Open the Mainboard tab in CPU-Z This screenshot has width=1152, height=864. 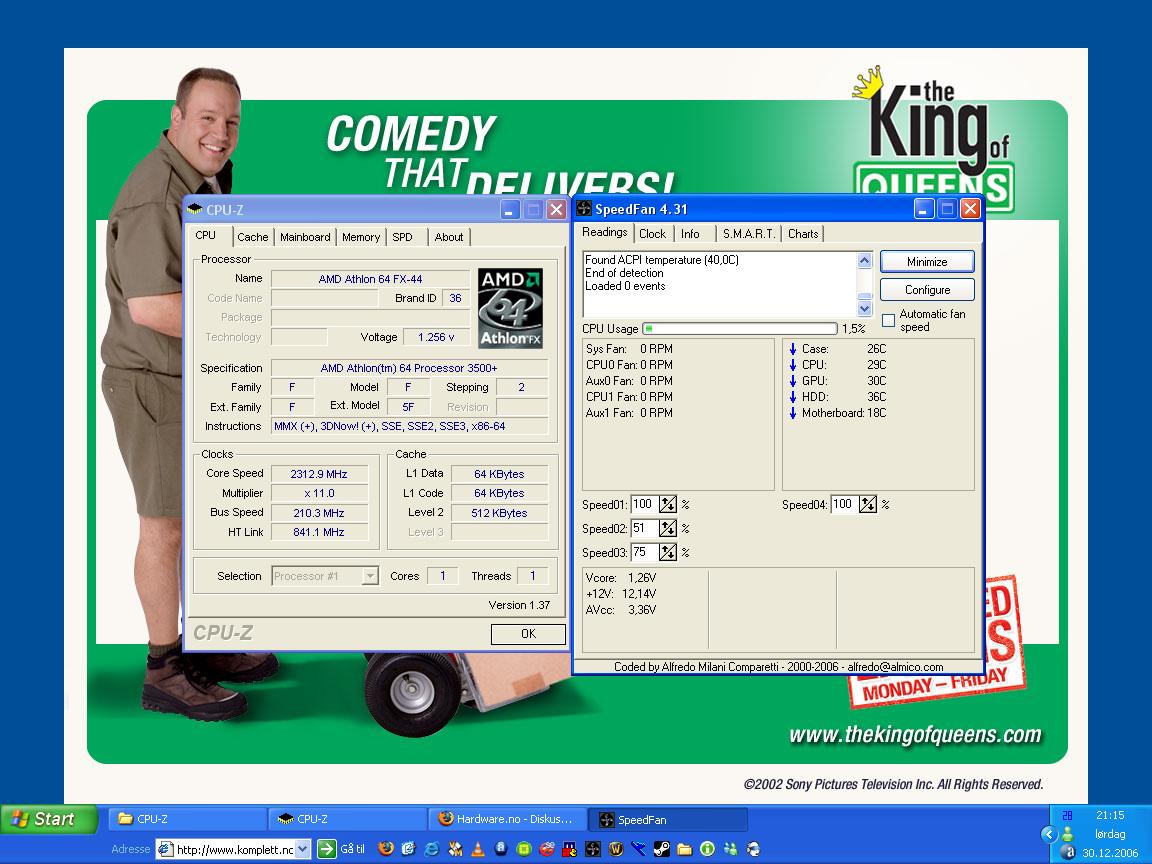305,237
